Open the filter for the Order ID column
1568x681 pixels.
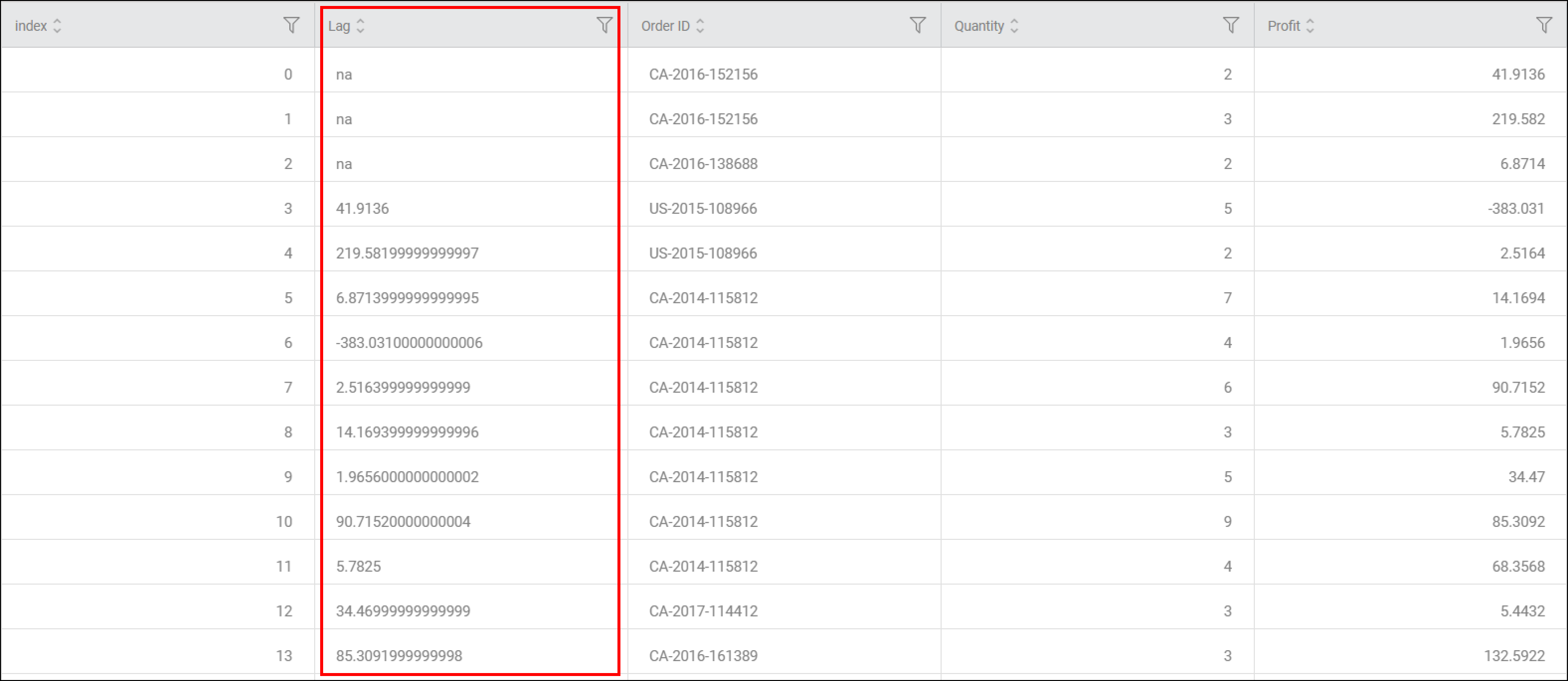[917, 25]
